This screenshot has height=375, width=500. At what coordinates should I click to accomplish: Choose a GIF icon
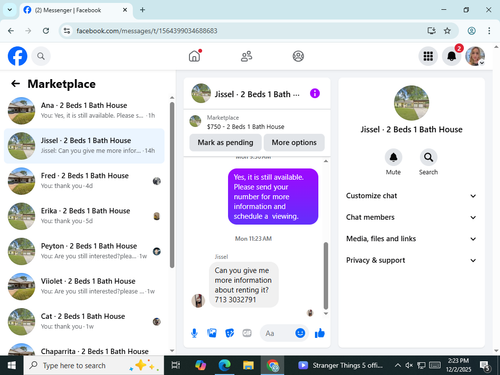247,333
